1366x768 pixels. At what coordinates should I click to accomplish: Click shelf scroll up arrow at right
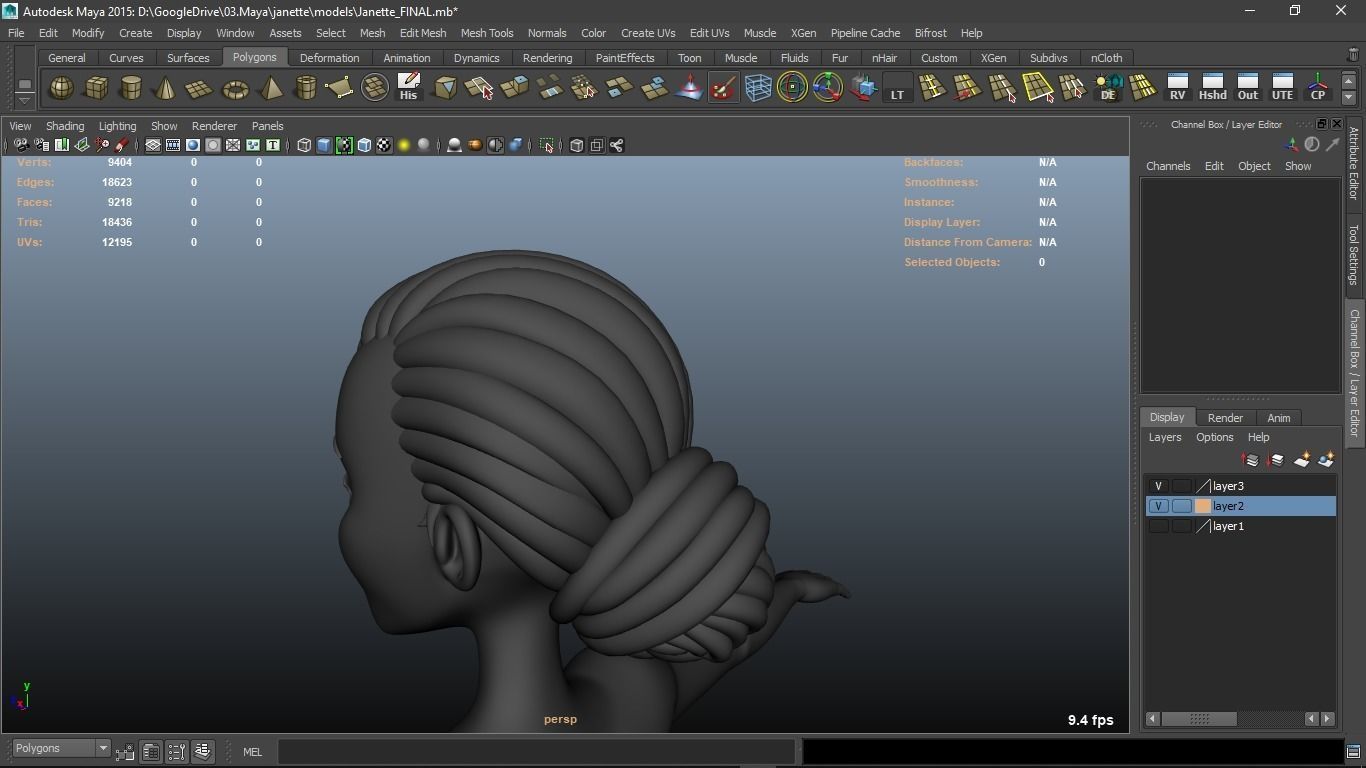coord(1349,80)
